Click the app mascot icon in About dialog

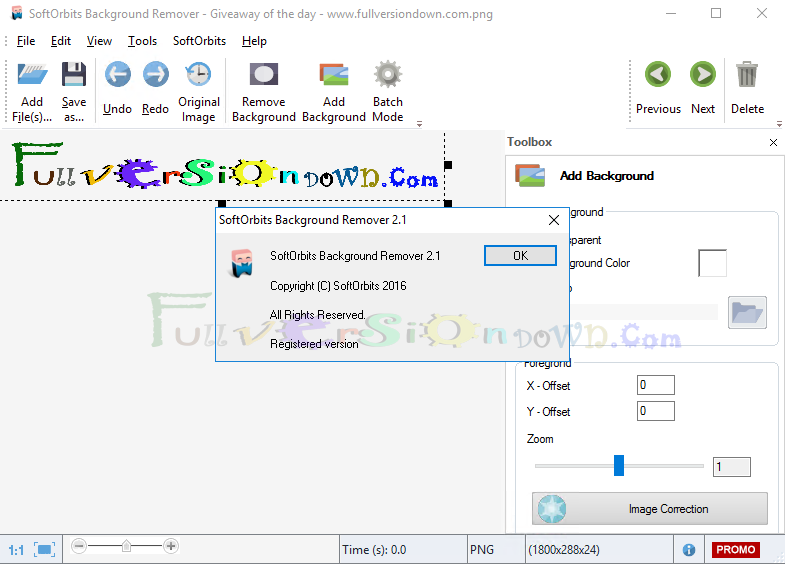click(242, 263)
